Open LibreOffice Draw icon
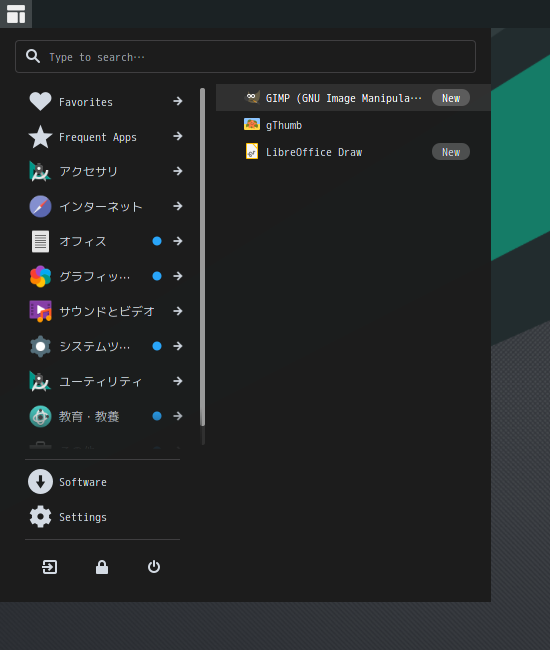 click(252, 151)
